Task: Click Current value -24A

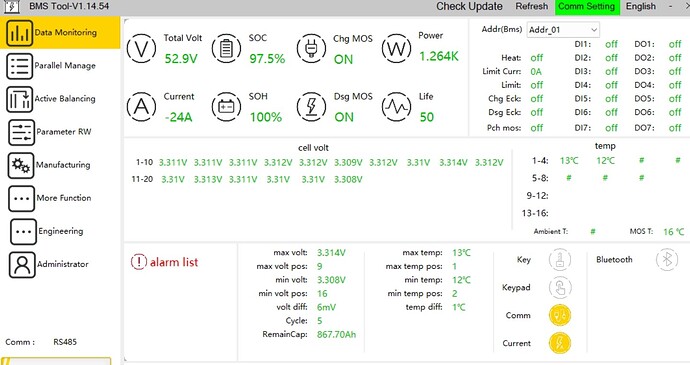Action: [178, 117]
